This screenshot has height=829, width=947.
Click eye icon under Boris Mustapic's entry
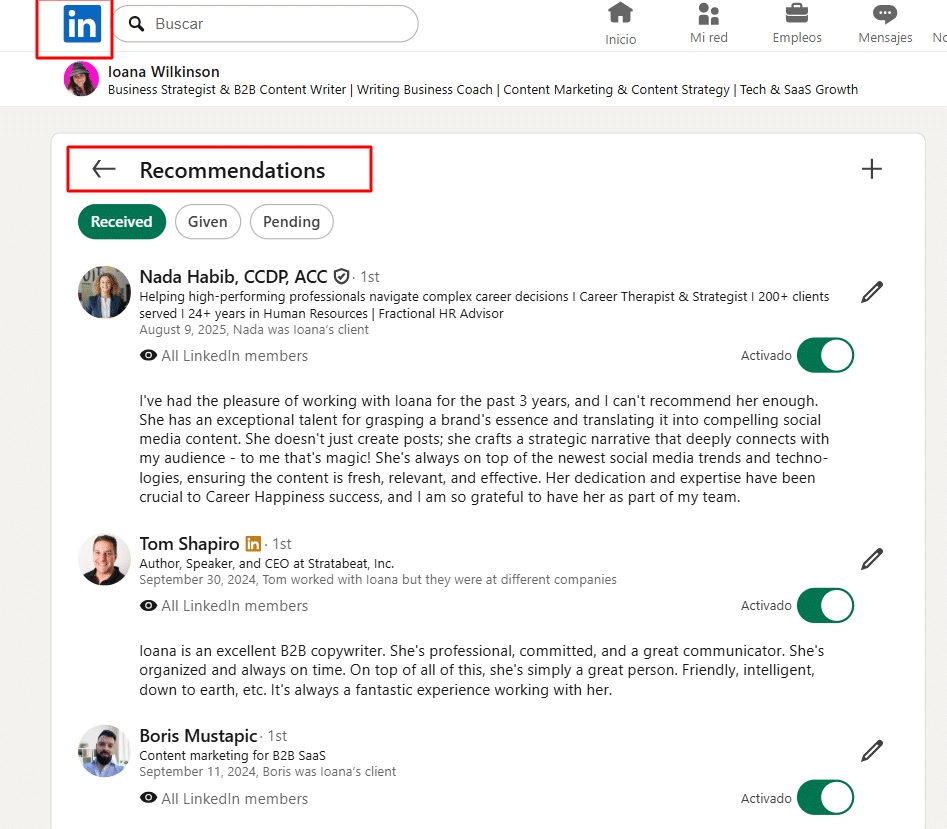(x=148, y=798)
